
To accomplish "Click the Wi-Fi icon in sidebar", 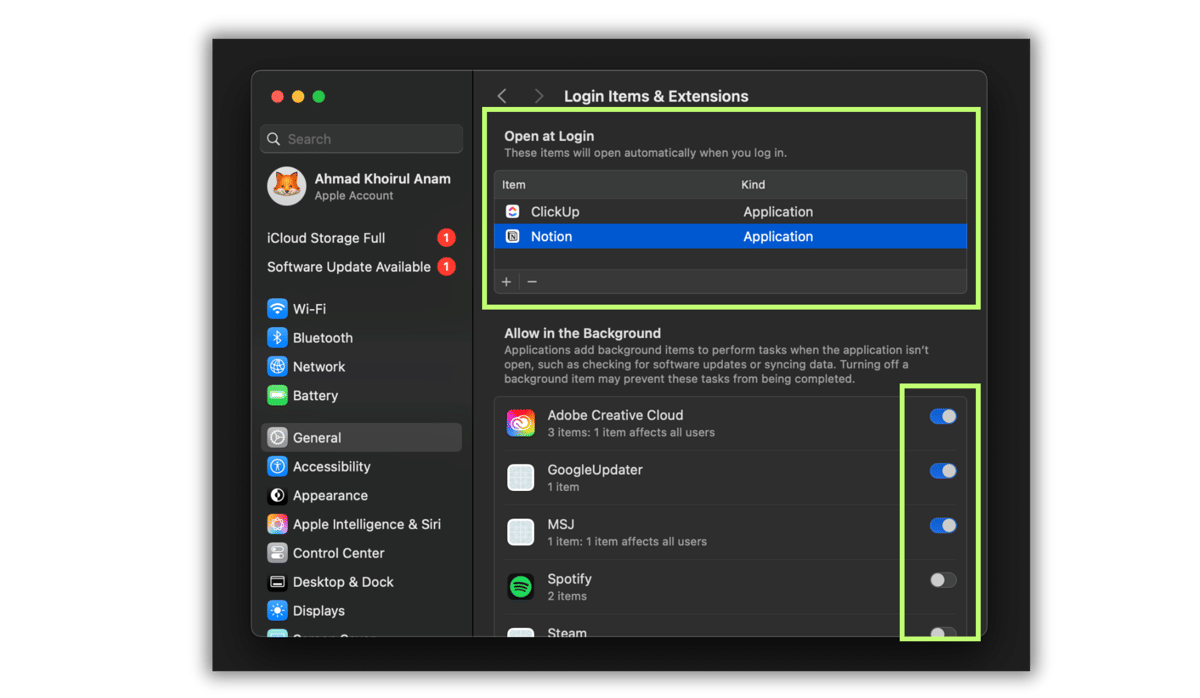I will coord(277,309).
